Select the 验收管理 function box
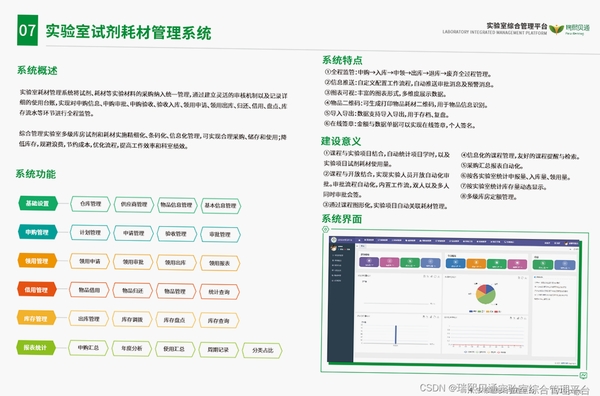 (176, 234)
